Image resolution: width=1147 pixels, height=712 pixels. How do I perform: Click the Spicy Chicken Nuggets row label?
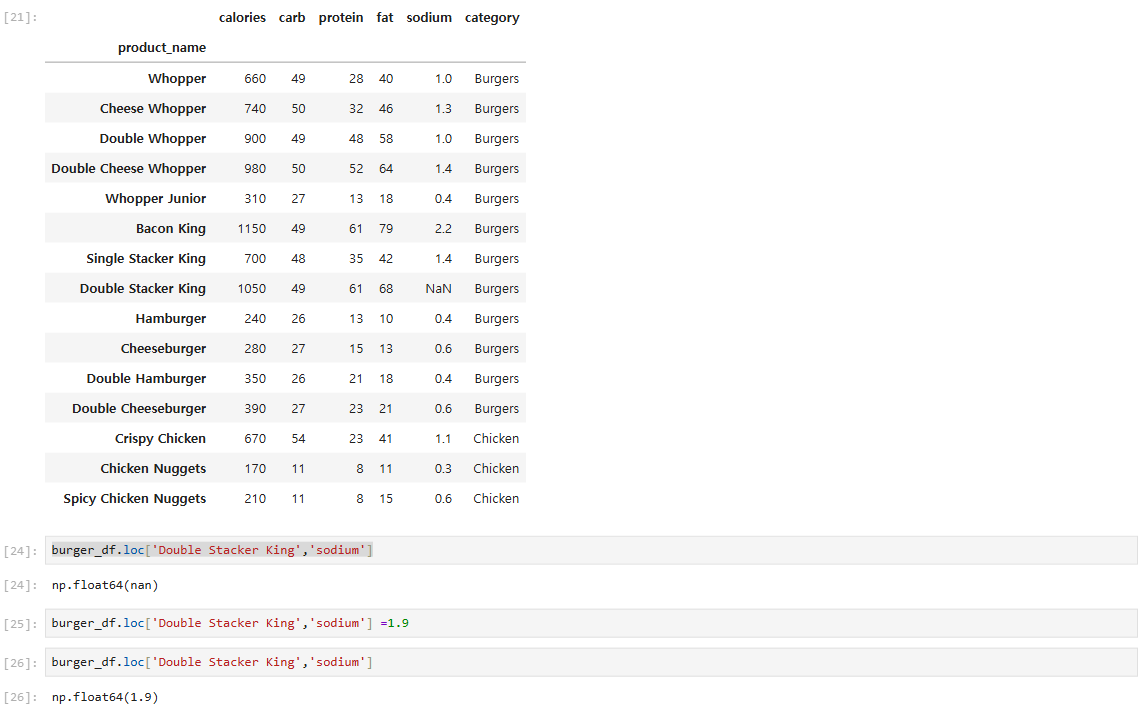[x=135, y=498]
